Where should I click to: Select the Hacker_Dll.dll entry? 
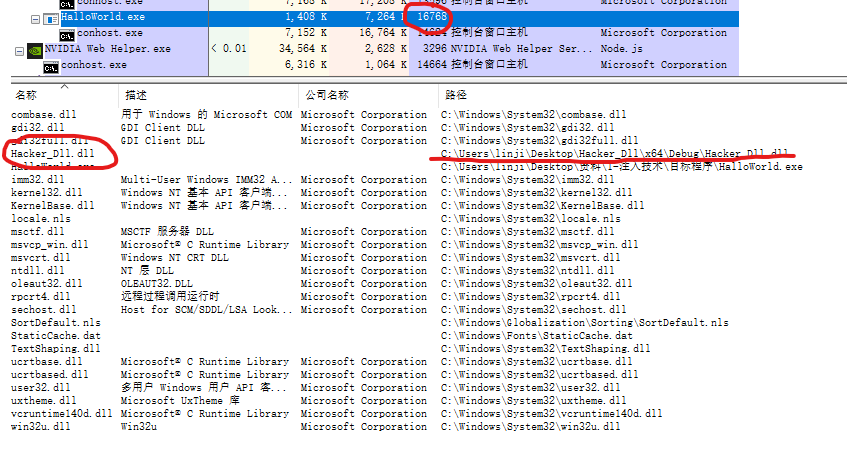(x=52, y=153)
